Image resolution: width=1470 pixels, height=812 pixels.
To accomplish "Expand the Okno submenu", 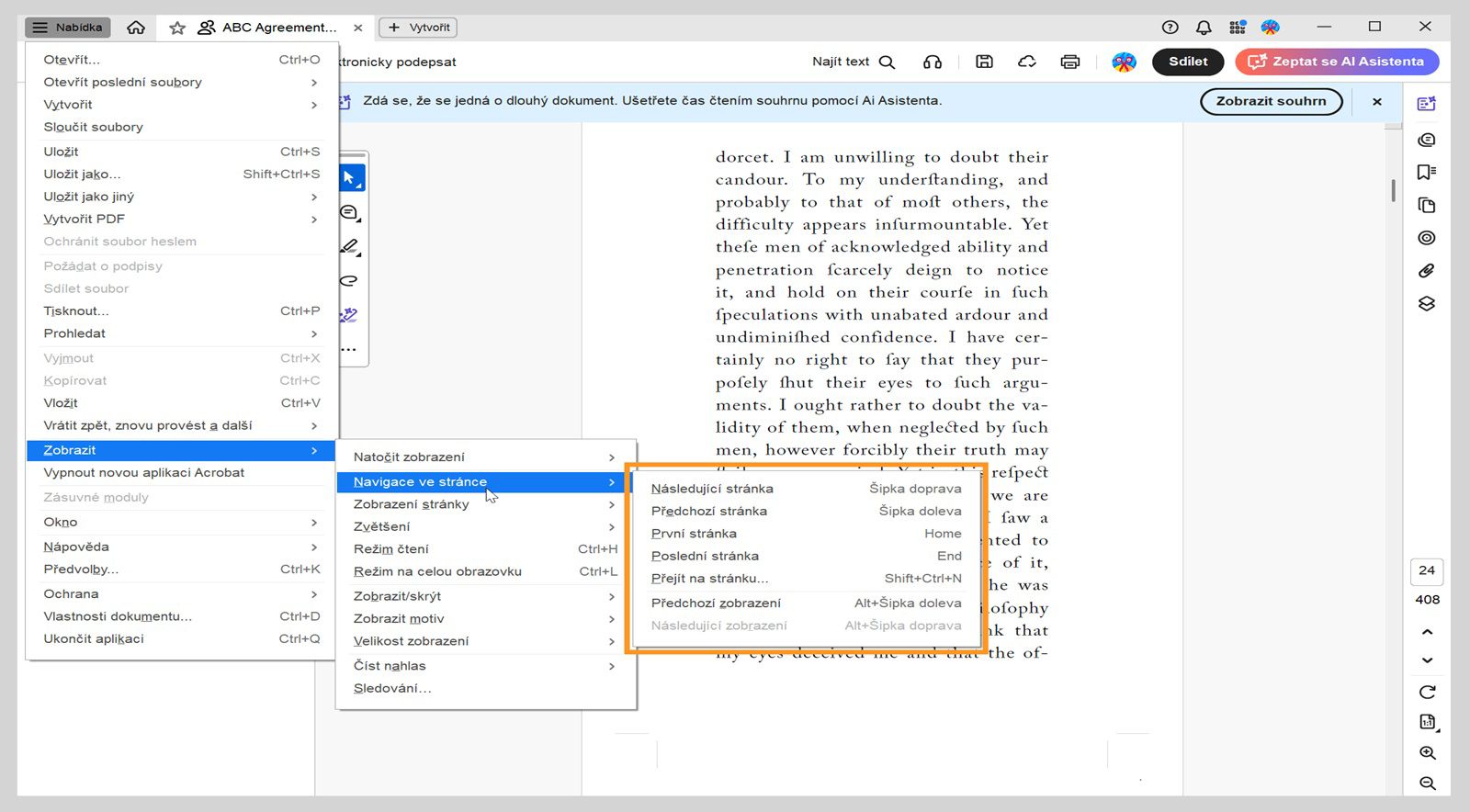I will pyautogui.click(x=182, y=522).
